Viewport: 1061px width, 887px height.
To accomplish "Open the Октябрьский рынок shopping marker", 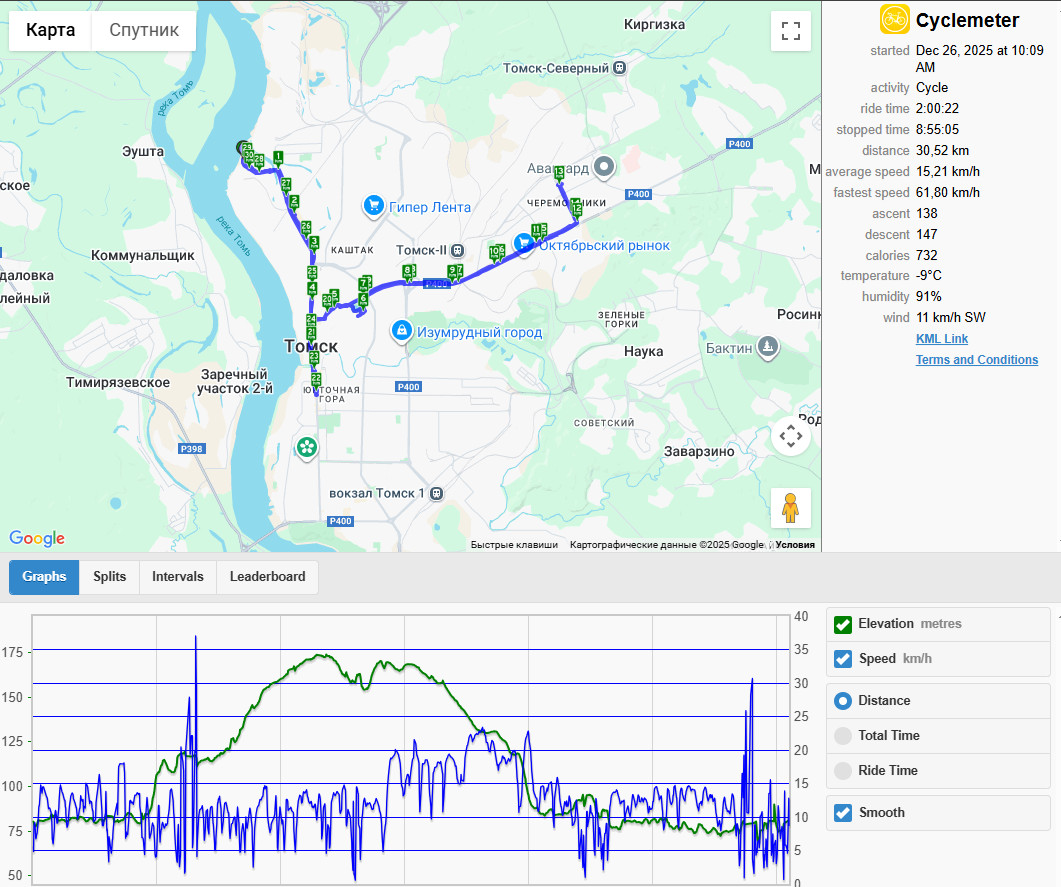I will pos(523,243).
